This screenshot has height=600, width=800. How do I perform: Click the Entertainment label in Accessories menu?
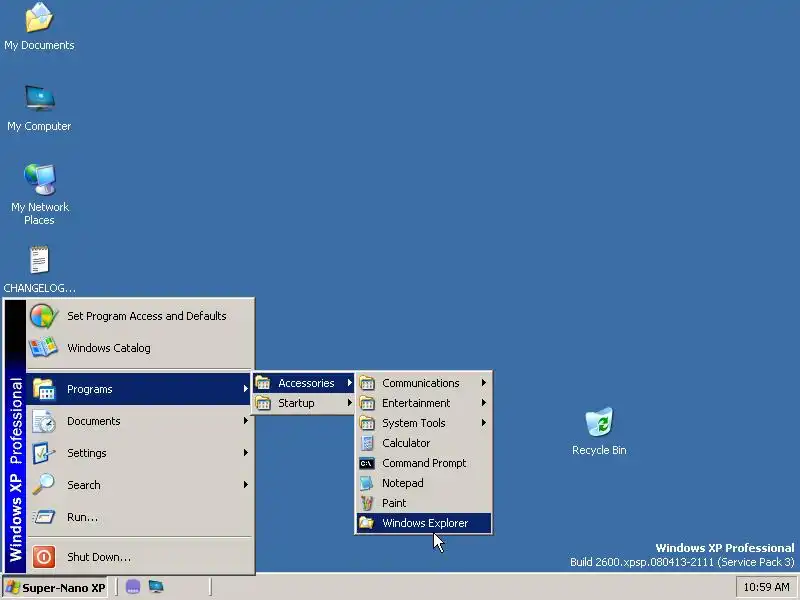click(416, 403)
